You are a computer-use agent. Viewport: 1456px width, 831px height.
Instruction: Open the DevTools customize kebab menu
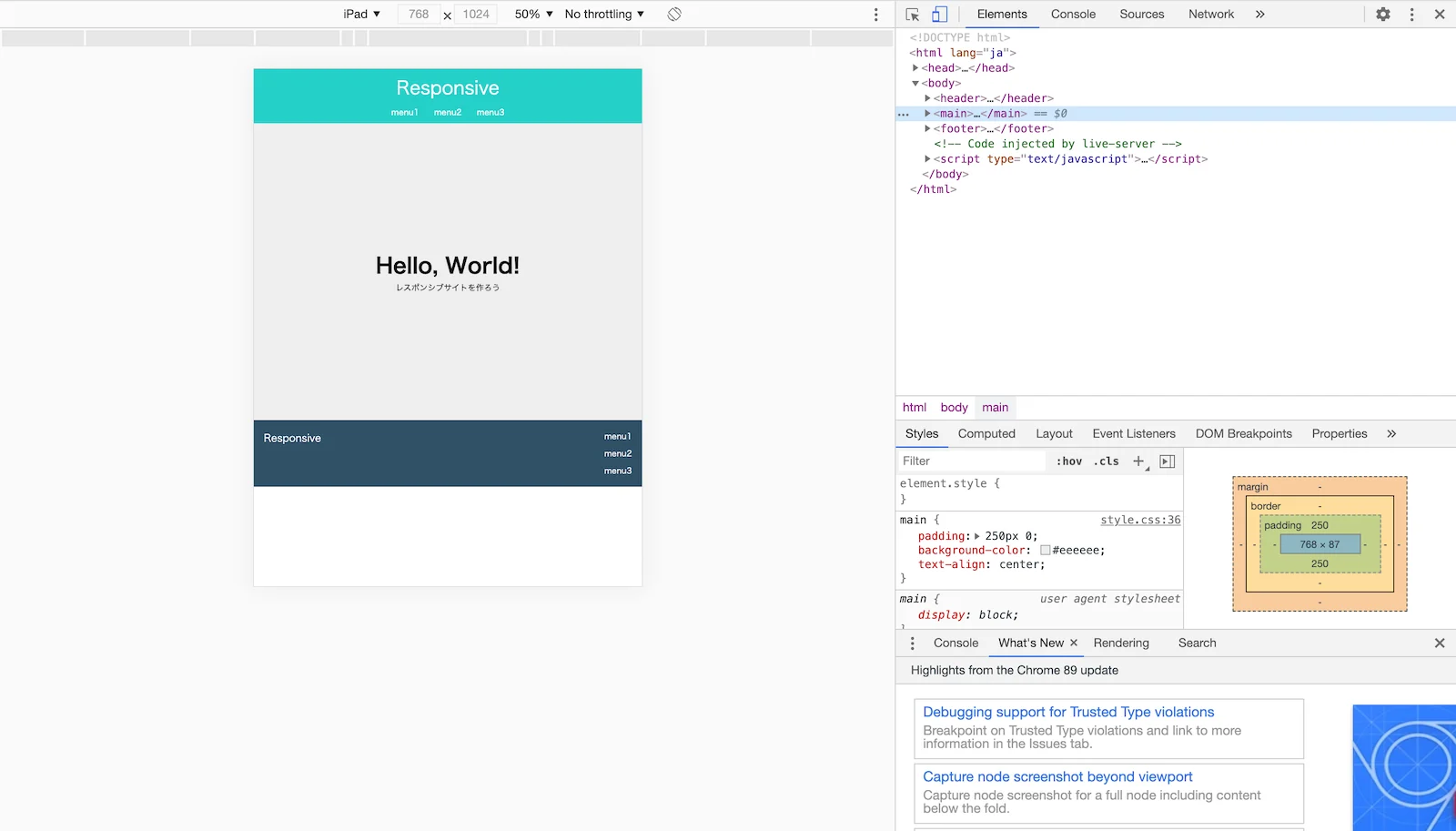point(1411,15)
